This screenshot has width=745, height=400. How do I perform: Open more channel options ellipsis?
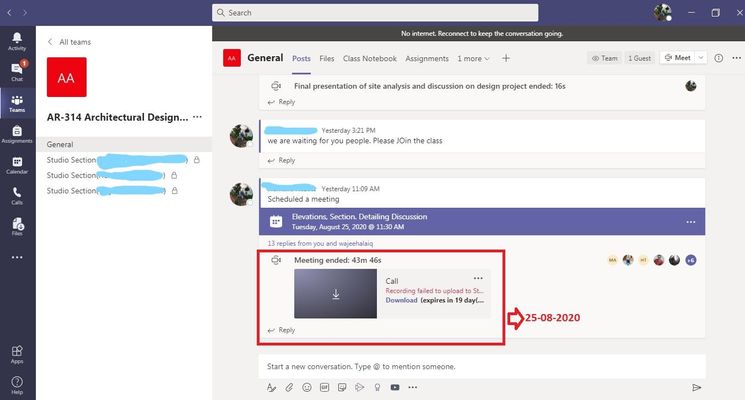pyautogui.click(x=736, y=58)
